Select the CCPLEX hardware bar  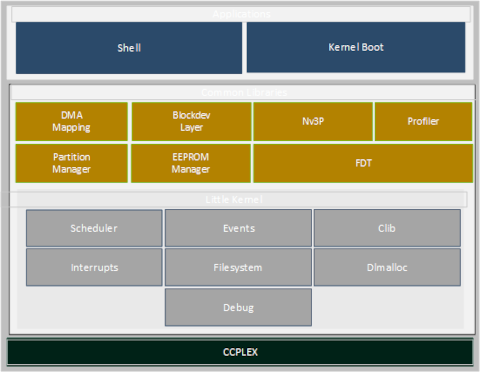pos(240,352)
